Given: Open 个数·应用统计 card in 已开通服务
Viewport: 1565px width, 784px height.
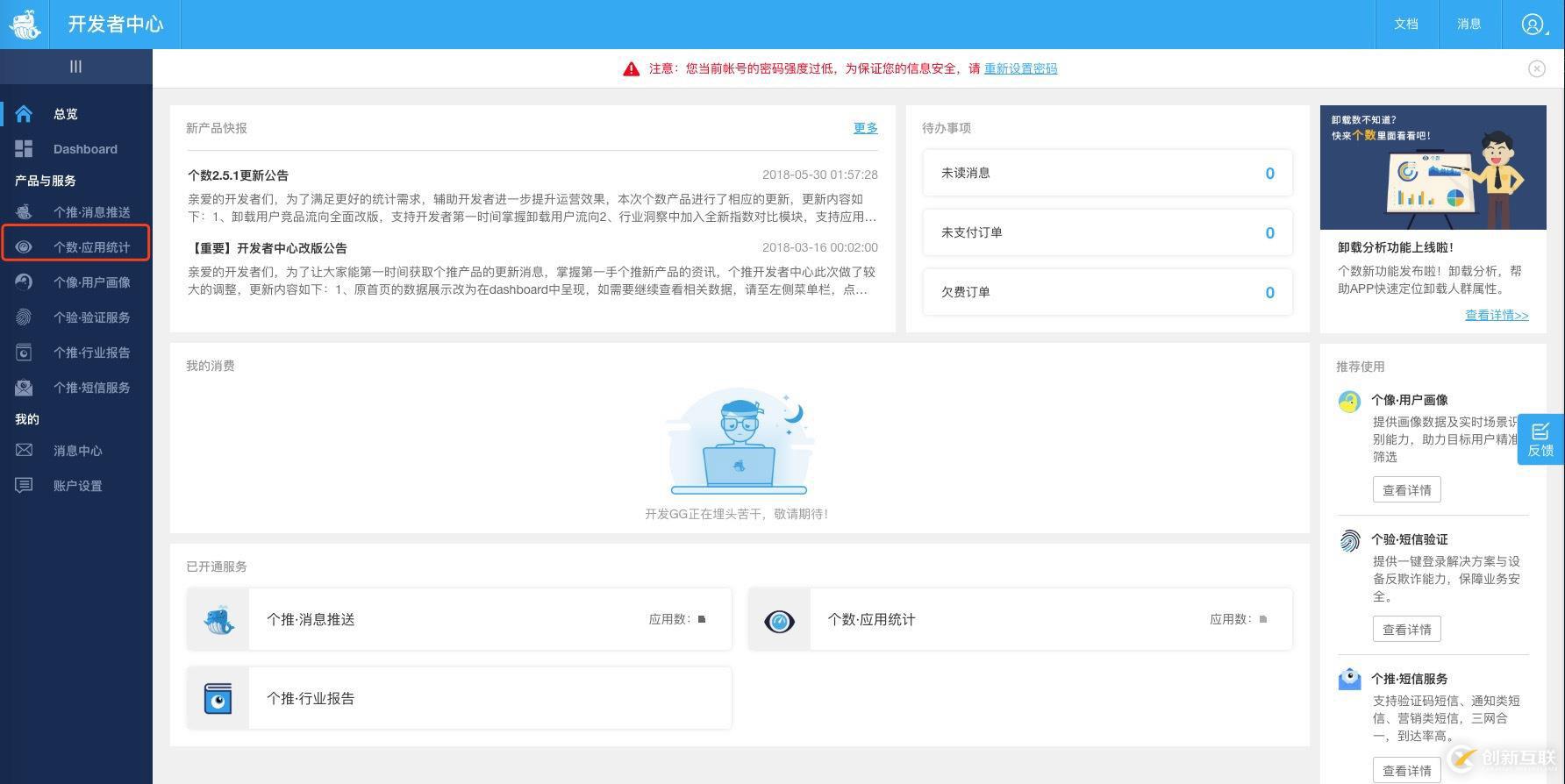Looking at the screenshot, I should coord(1019,620).
